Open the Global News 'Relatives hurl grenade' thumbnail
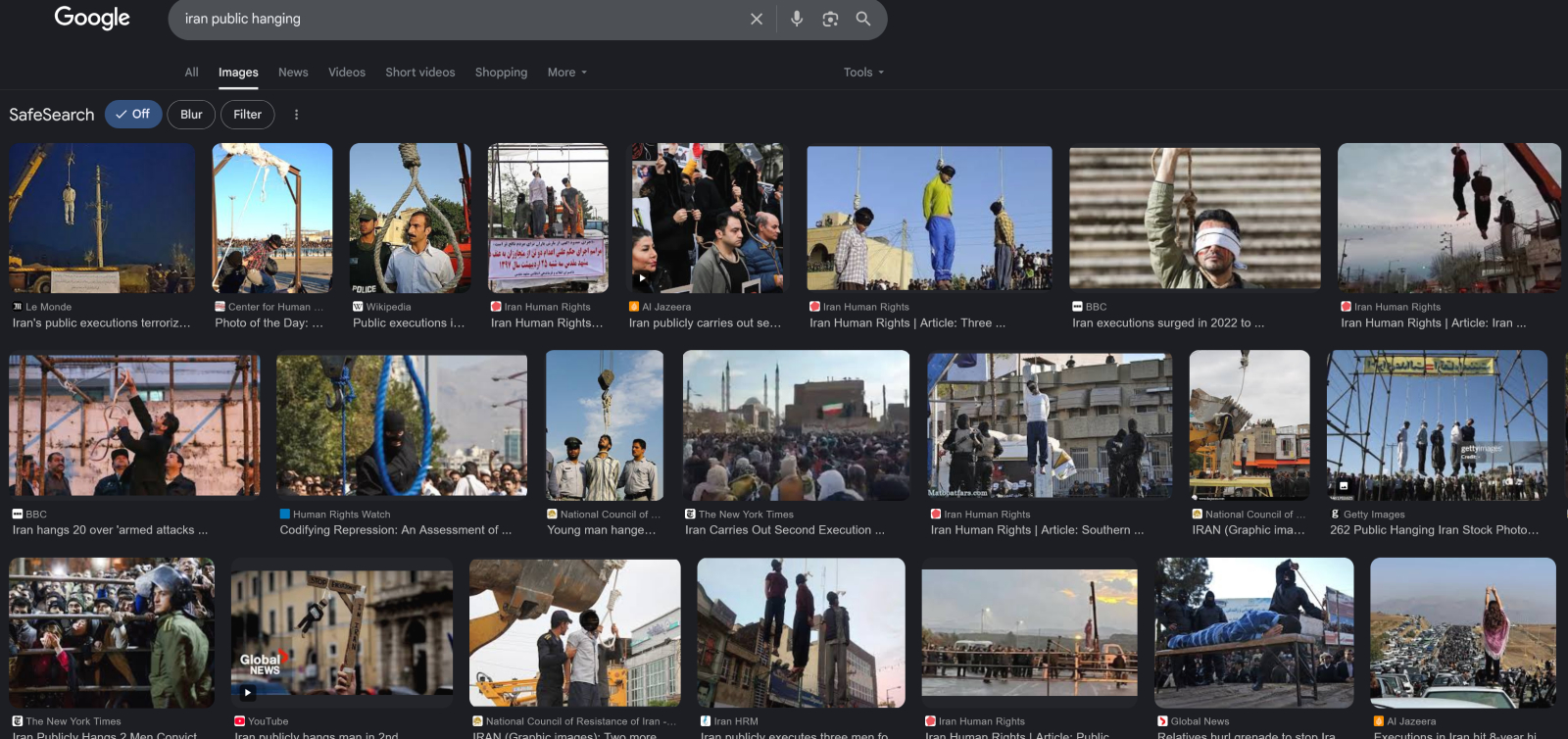This screenshot has height=739, width=1568. (1254, 632)
